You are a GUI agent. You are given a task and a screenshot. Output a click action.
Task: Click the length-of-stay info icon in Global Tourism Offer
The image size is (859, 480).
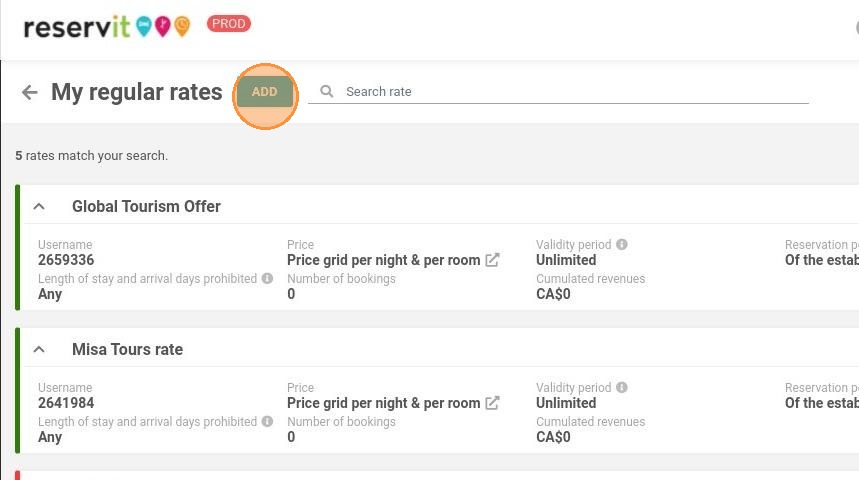[267, 278]
